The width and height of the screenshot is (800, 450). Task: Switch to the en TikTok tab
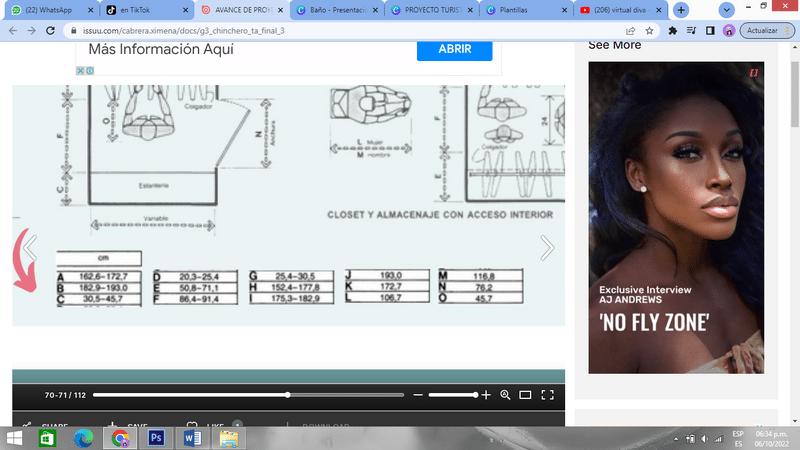(146, 10)
